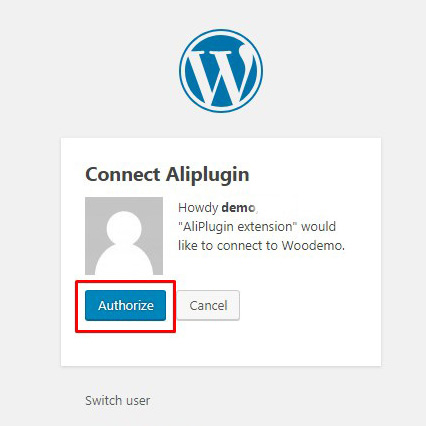Click the shoulders shape of avatar silhouette
Screen dimensions: 426x426
124,261
